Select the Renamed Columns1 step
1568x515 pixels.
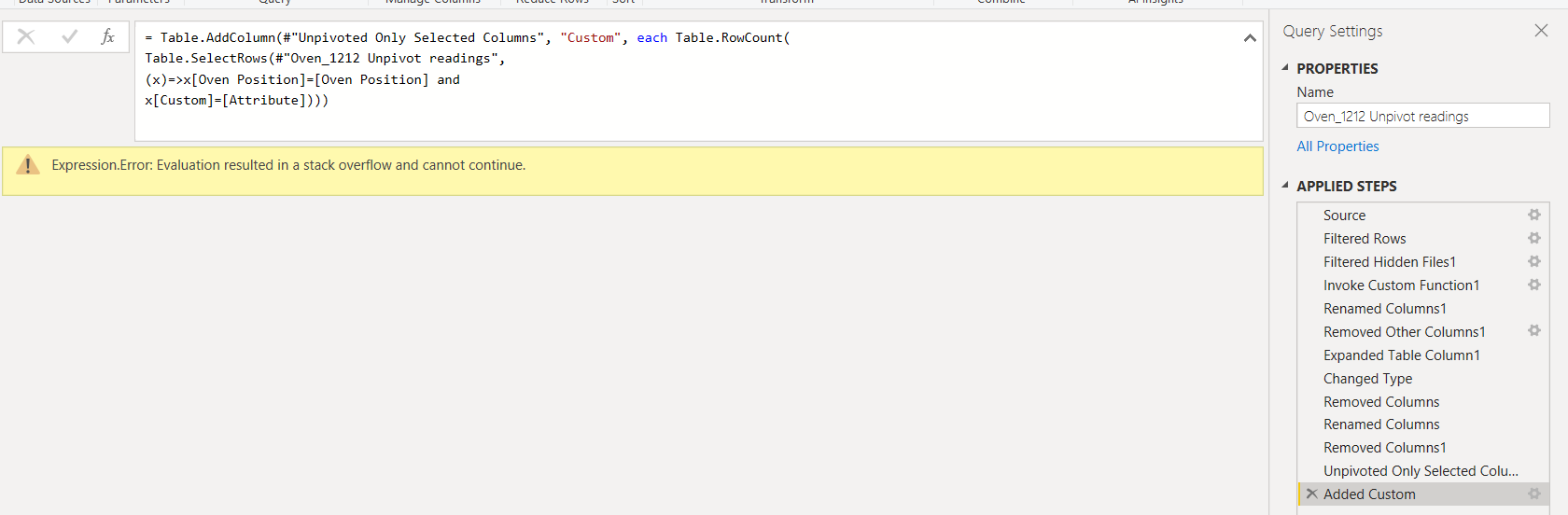click(1422, 309)
